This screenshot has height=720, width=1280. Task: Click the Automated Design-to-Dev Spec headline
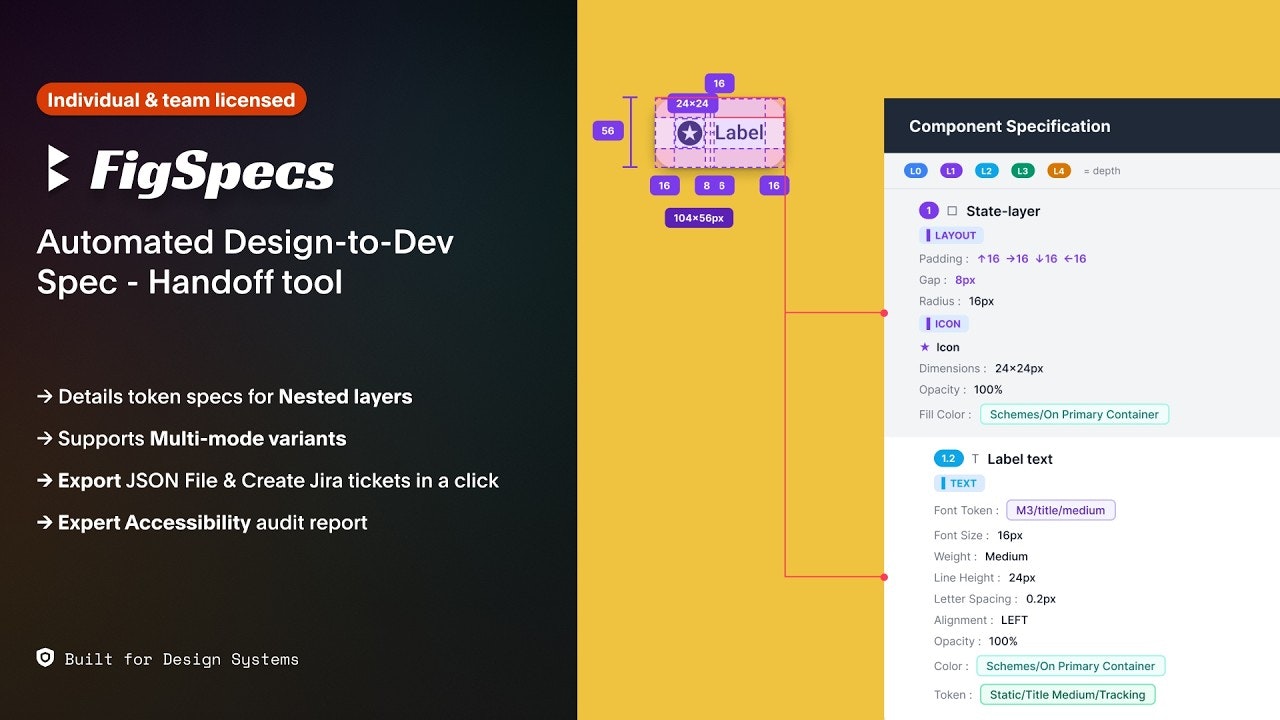245,262
